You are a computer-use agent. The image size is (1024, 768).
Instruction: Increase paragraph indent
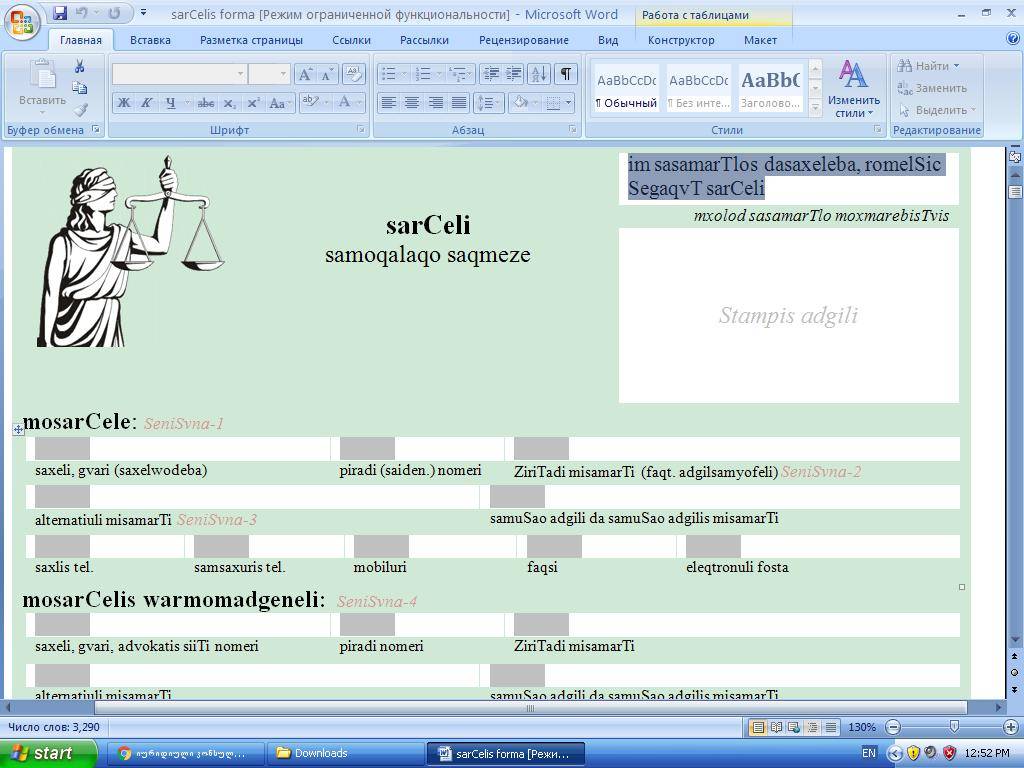coord(514,74)
